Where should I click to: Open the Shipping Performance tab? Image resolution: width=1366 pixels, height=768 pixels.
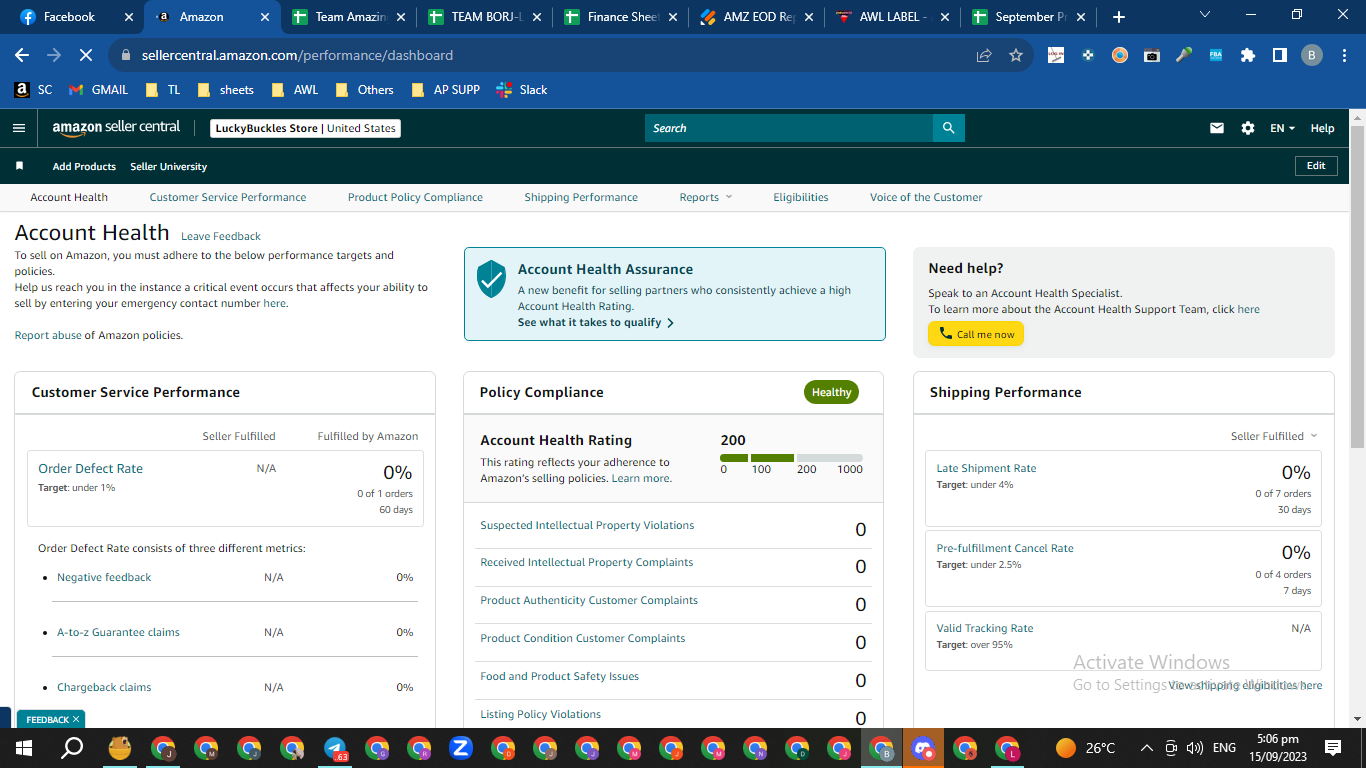581,197
